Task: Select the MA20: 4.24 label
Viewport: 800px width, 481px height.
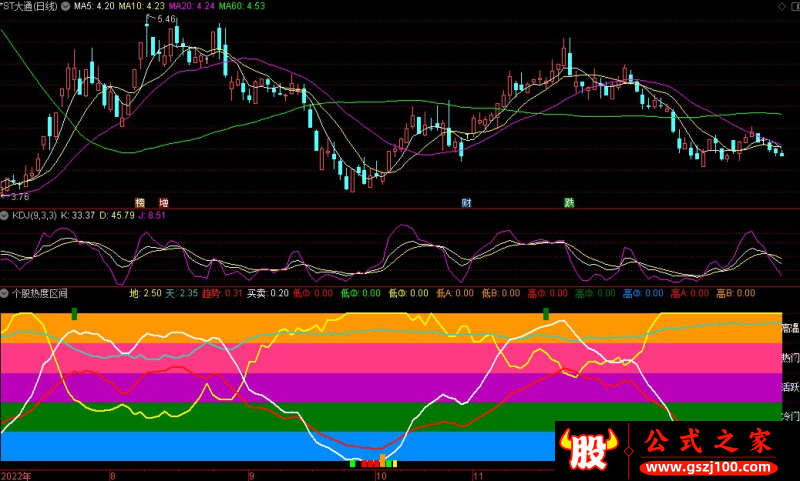Action: click(192, 6)
